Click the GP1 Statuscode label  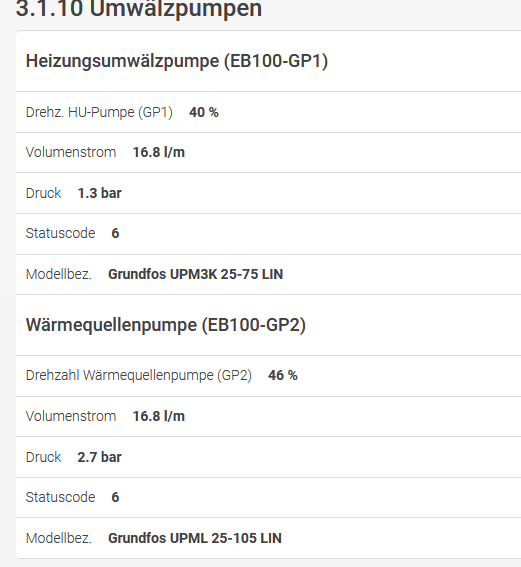click(60, 233)
